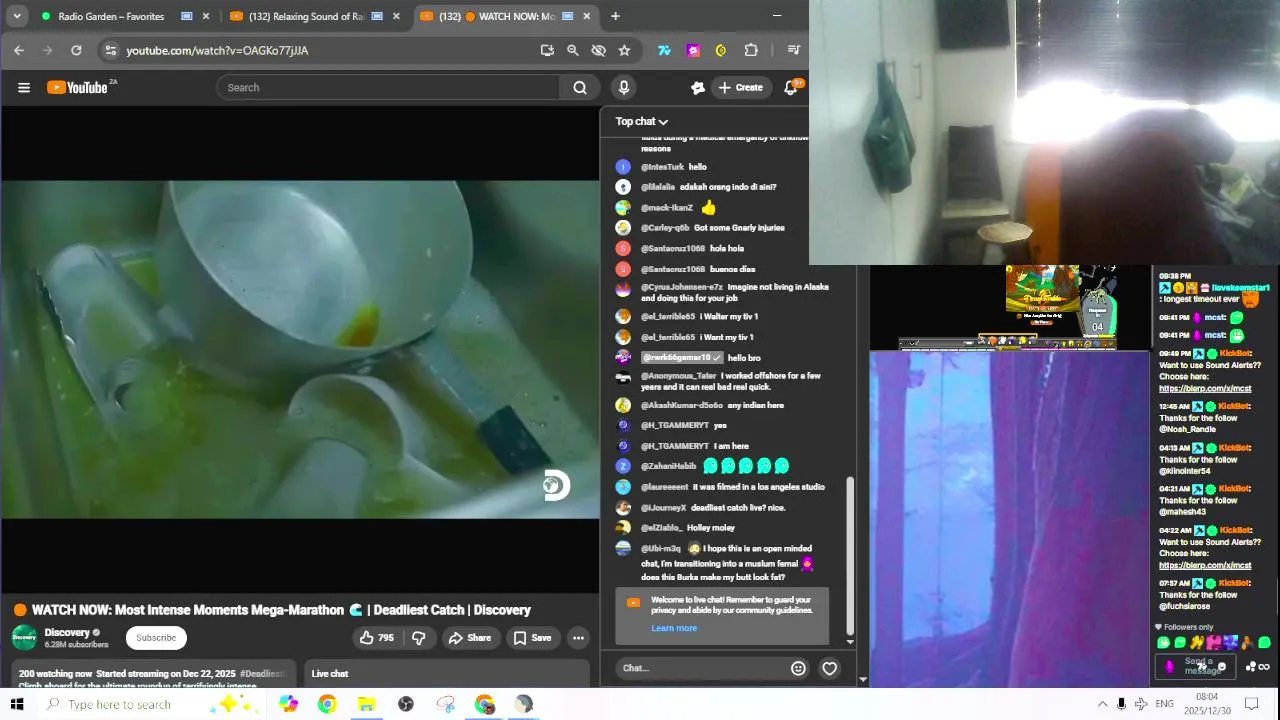Viewport: 1280px width, 720px height.
Task: Open the taskbar microphone tray icon
Action: 1122,704
